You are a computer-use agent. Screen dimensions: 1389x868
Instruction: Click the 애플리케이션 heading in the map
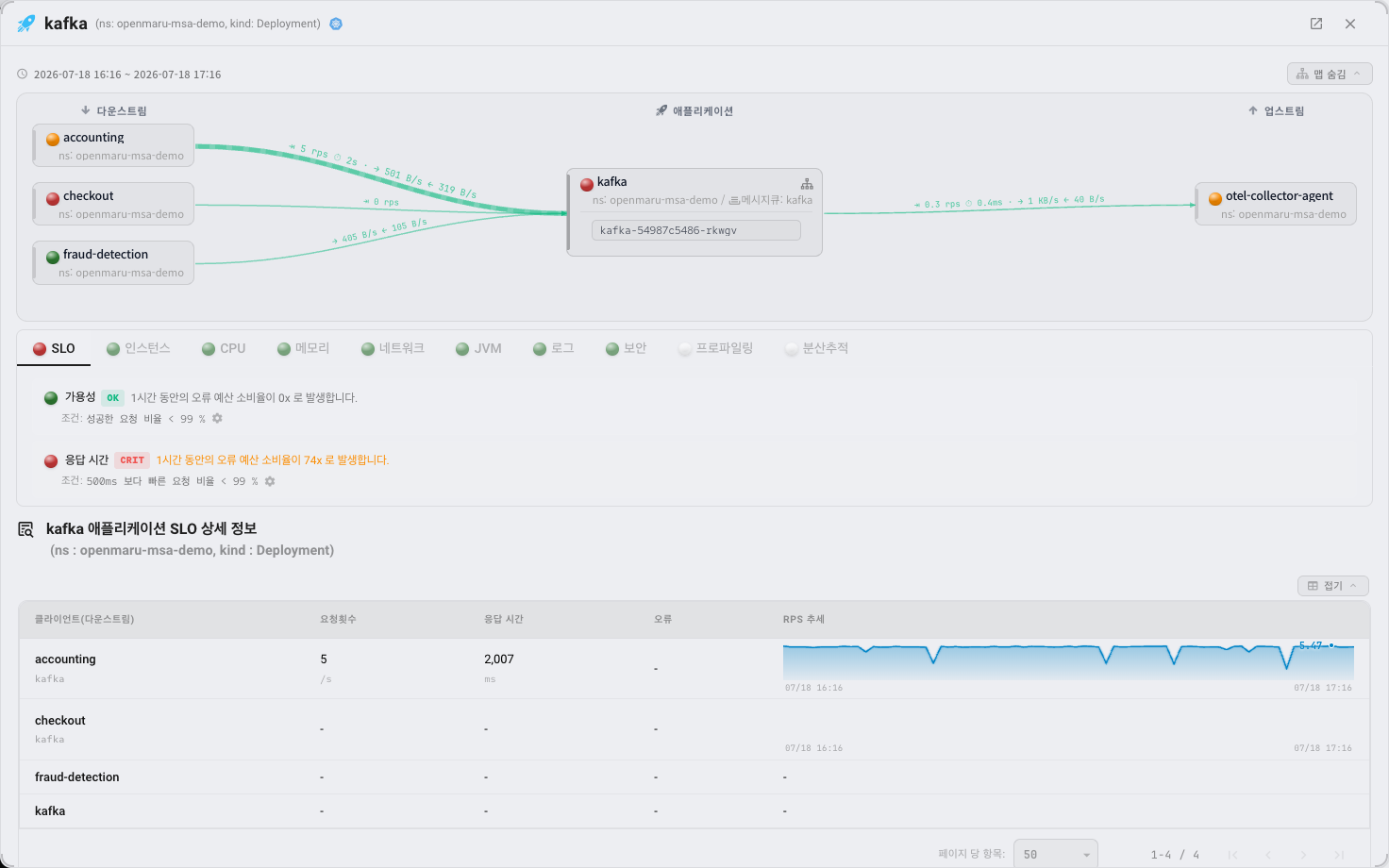pos(694,110)
